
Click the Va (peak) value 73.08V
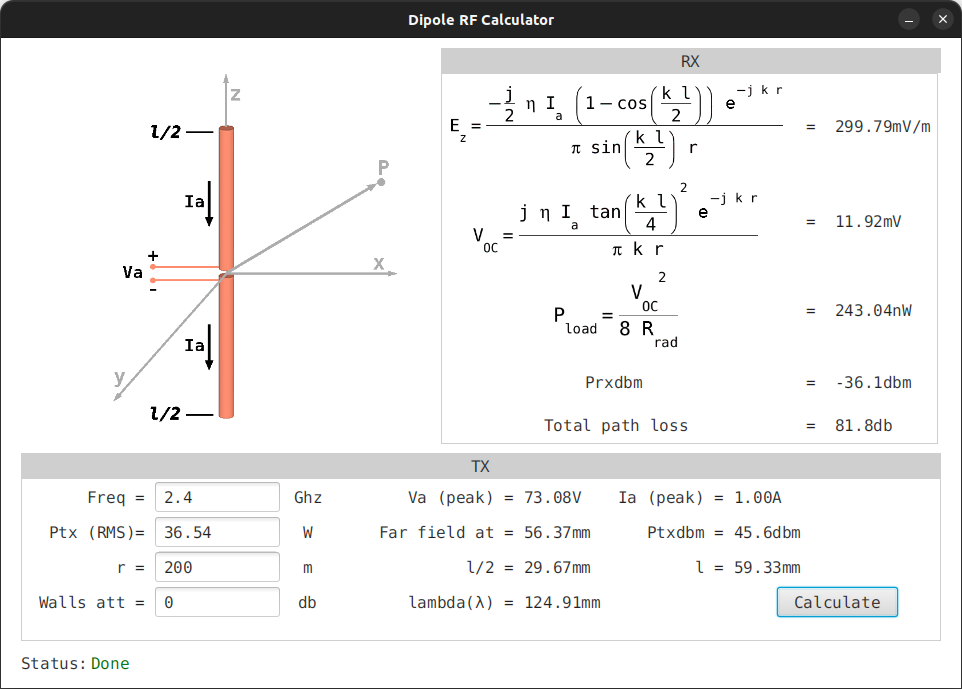(x=552, y=498)
